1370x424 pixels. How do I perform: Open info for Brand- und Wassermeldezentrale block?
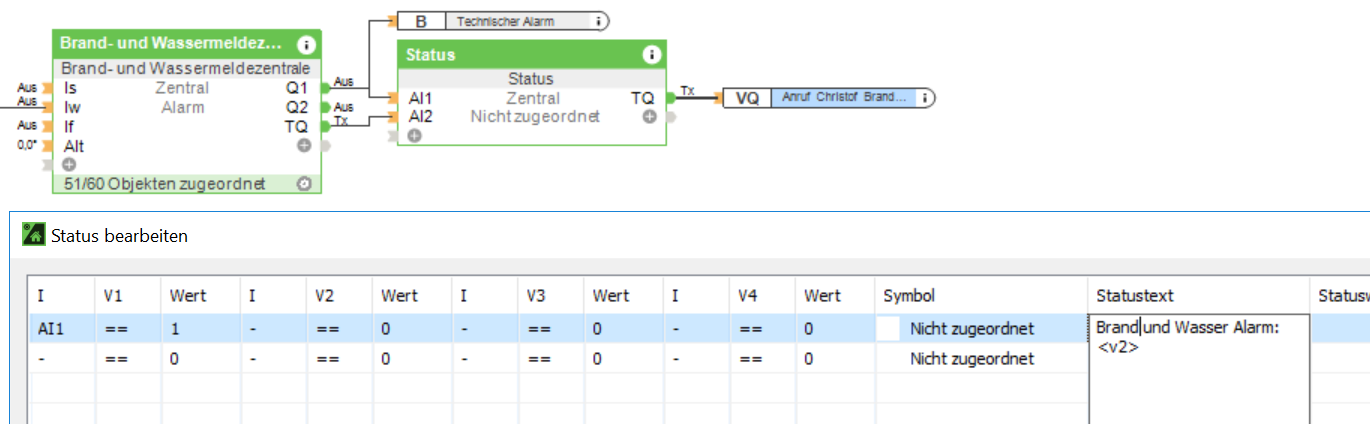point(306,45)
